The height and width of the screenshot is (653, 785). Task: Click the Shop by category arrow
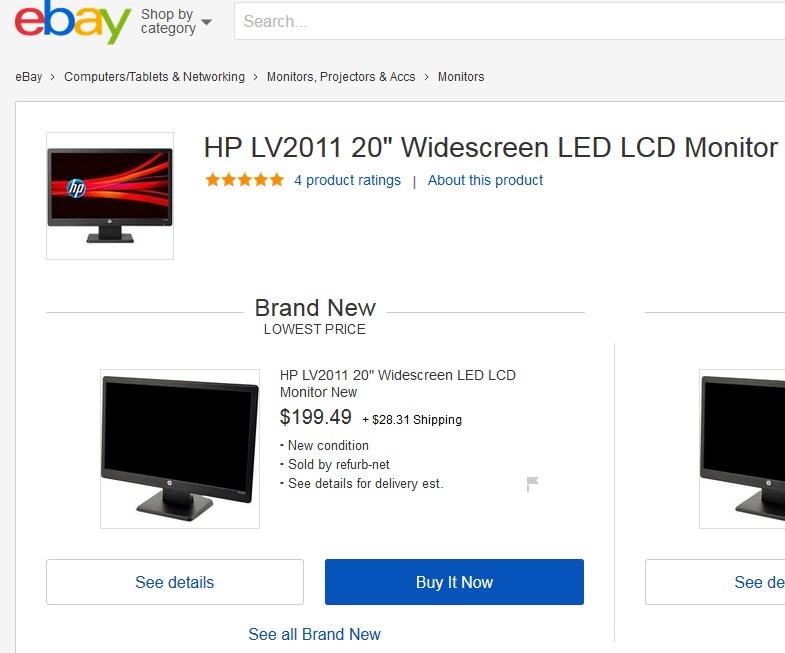[206, 22]
